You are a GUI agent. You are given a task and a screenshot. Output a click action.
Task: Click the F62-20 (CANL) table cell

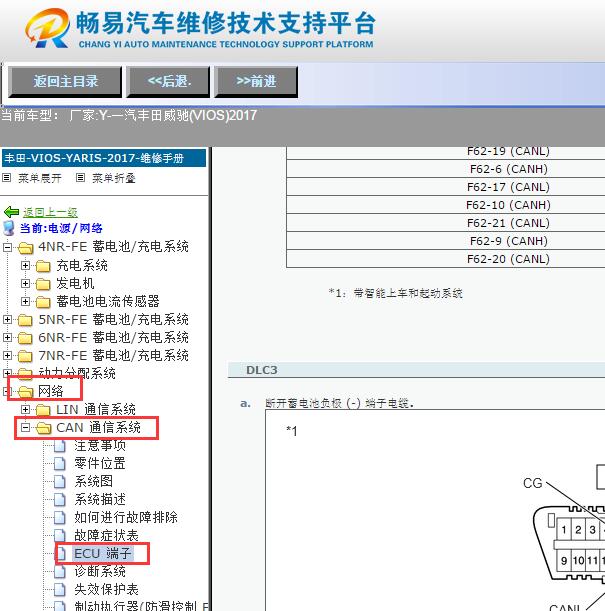(x=446, y=259)
